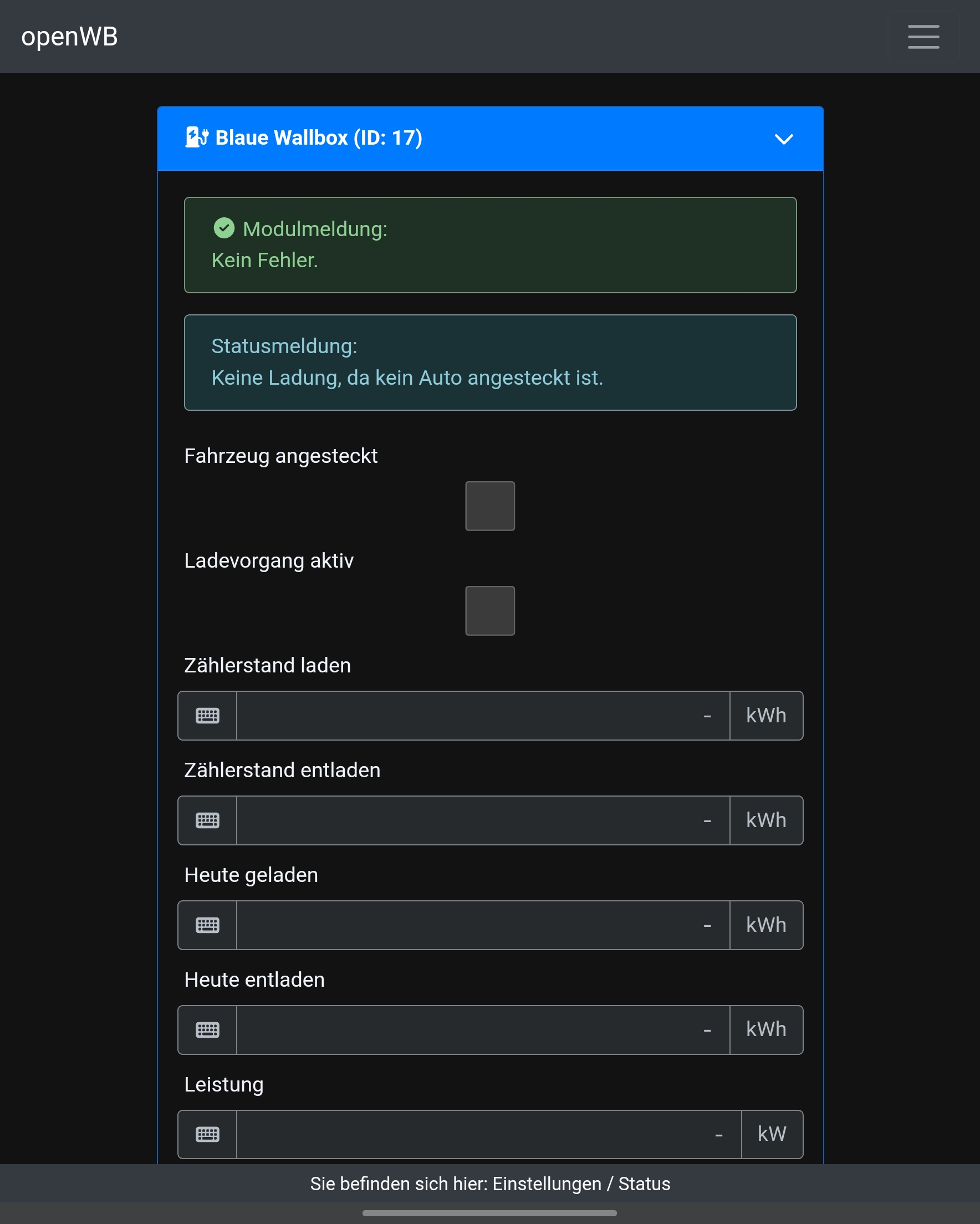Click the Heute entladen value field
980x1224 pixels.
[x=483, y=1030]
